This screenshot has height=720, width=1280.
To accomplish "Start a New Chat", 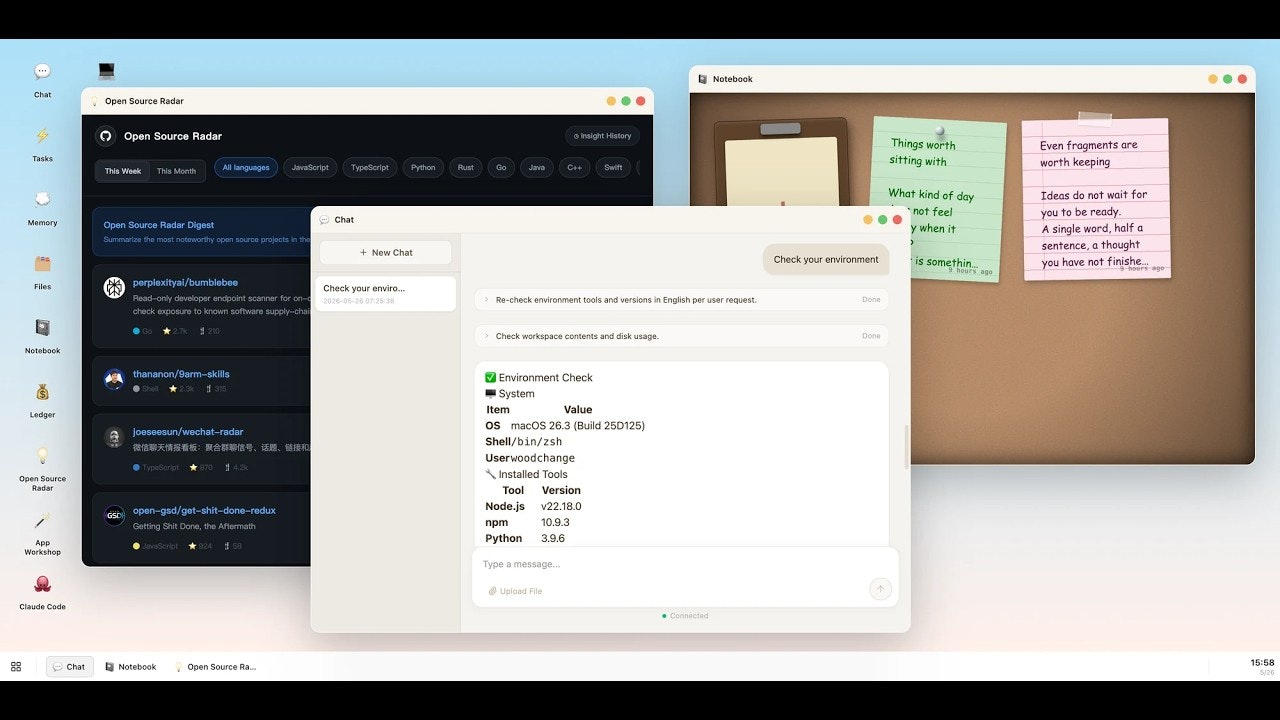I will click(x=386, y=253).
